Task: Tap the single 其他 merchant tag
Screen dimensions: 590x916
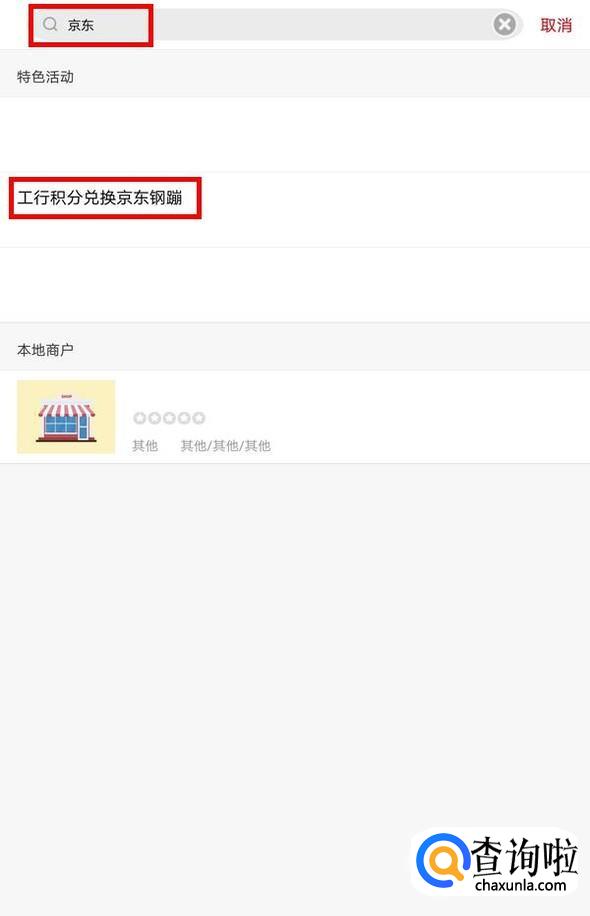Action: [x=145, y=446]
